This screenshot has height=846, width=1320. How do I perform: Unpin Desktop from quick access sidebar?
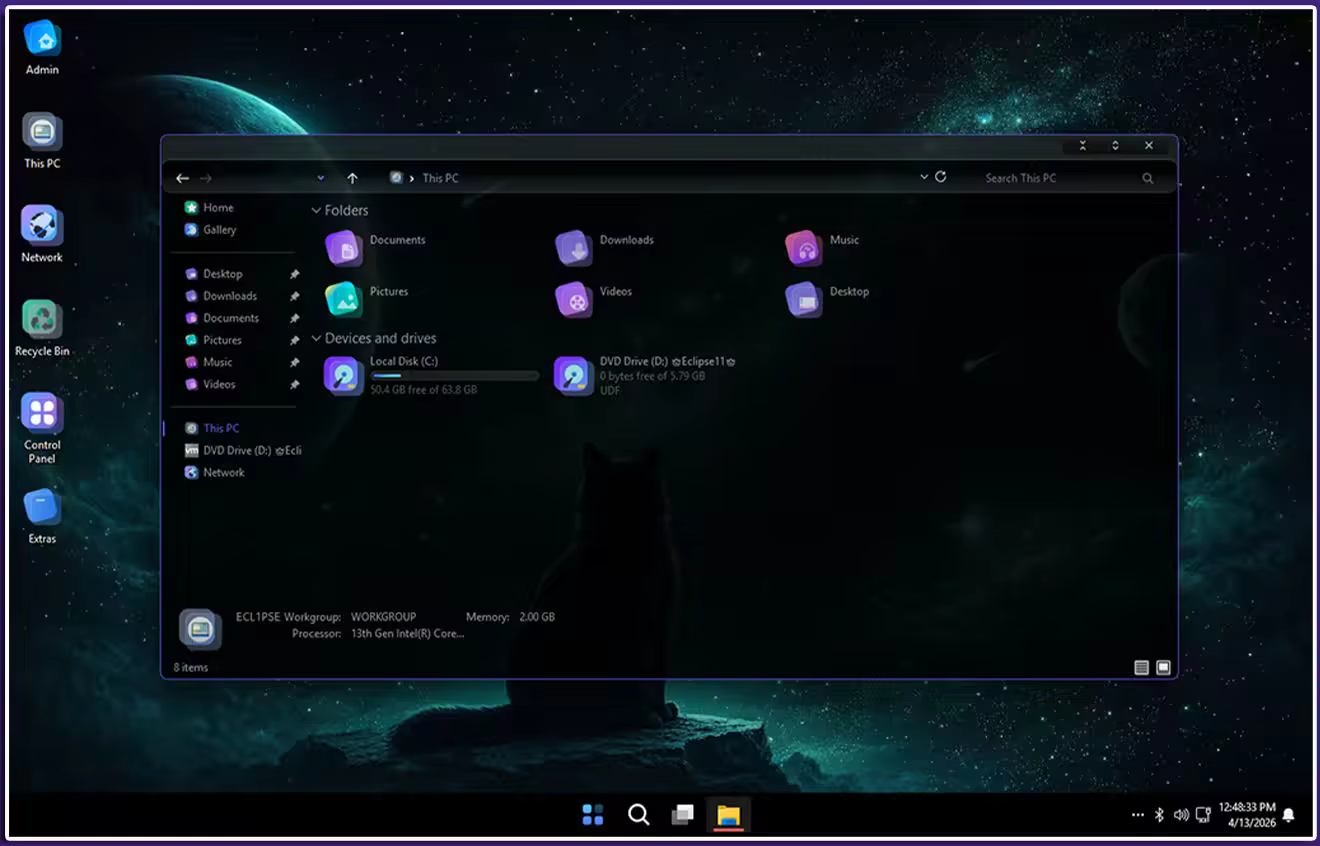pos(294,274)
